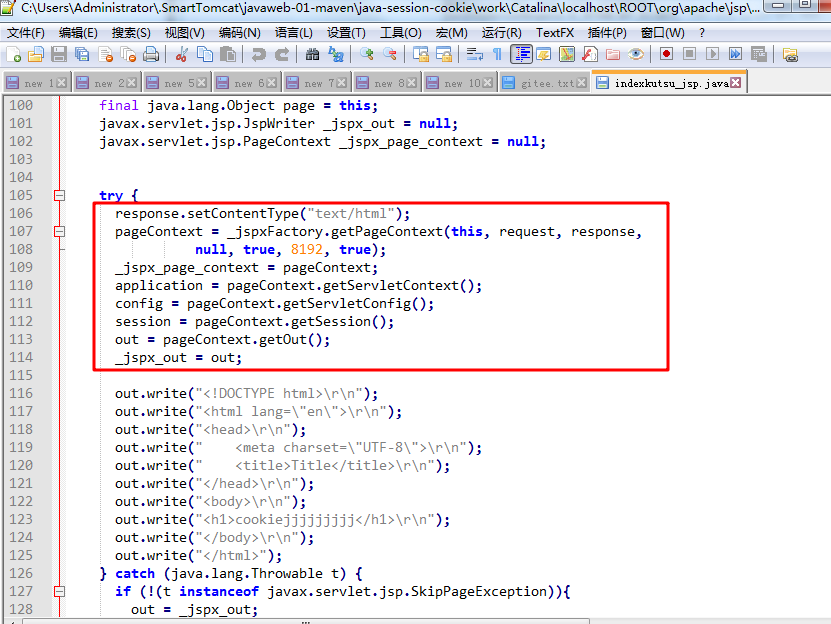Collapse the fold marker at line 107

(x=60, y=232)
